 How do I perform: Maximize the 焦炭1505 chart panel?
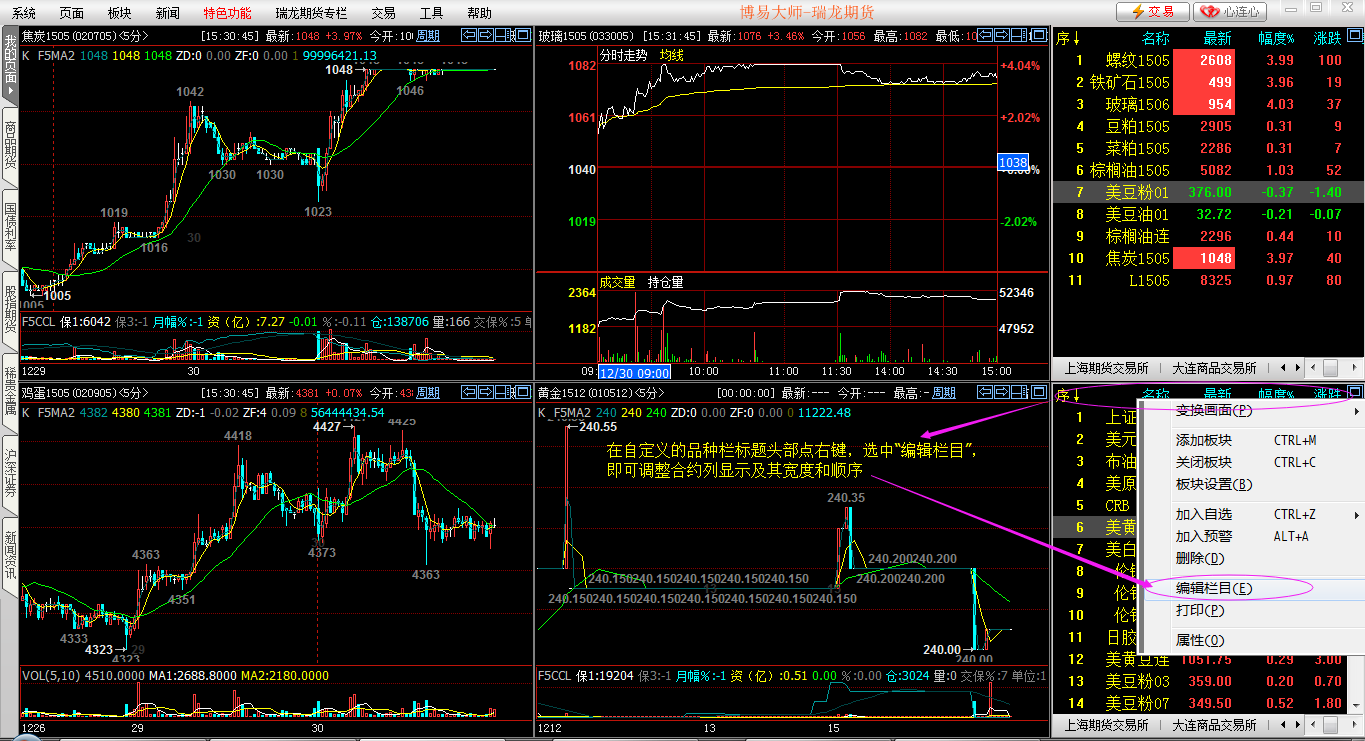(x=523, y=36)
